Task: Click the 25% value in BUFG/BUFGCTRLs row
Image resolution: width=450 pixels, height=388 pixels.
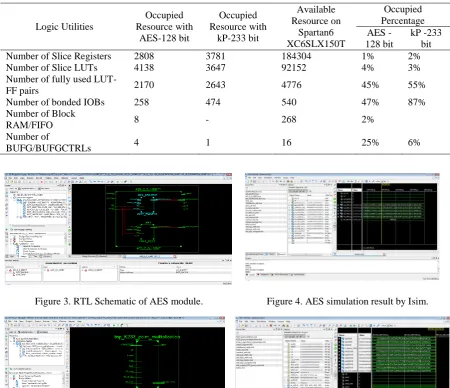Action: point(370,142)
